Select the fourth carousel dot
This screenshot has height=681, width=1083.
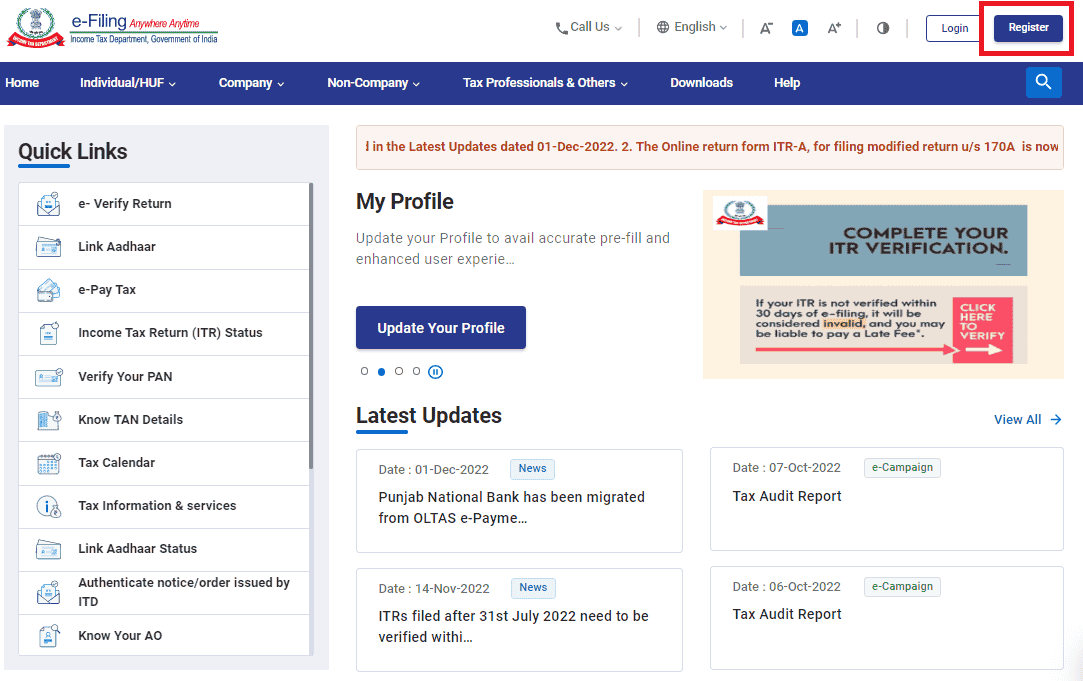pos(416,372)
